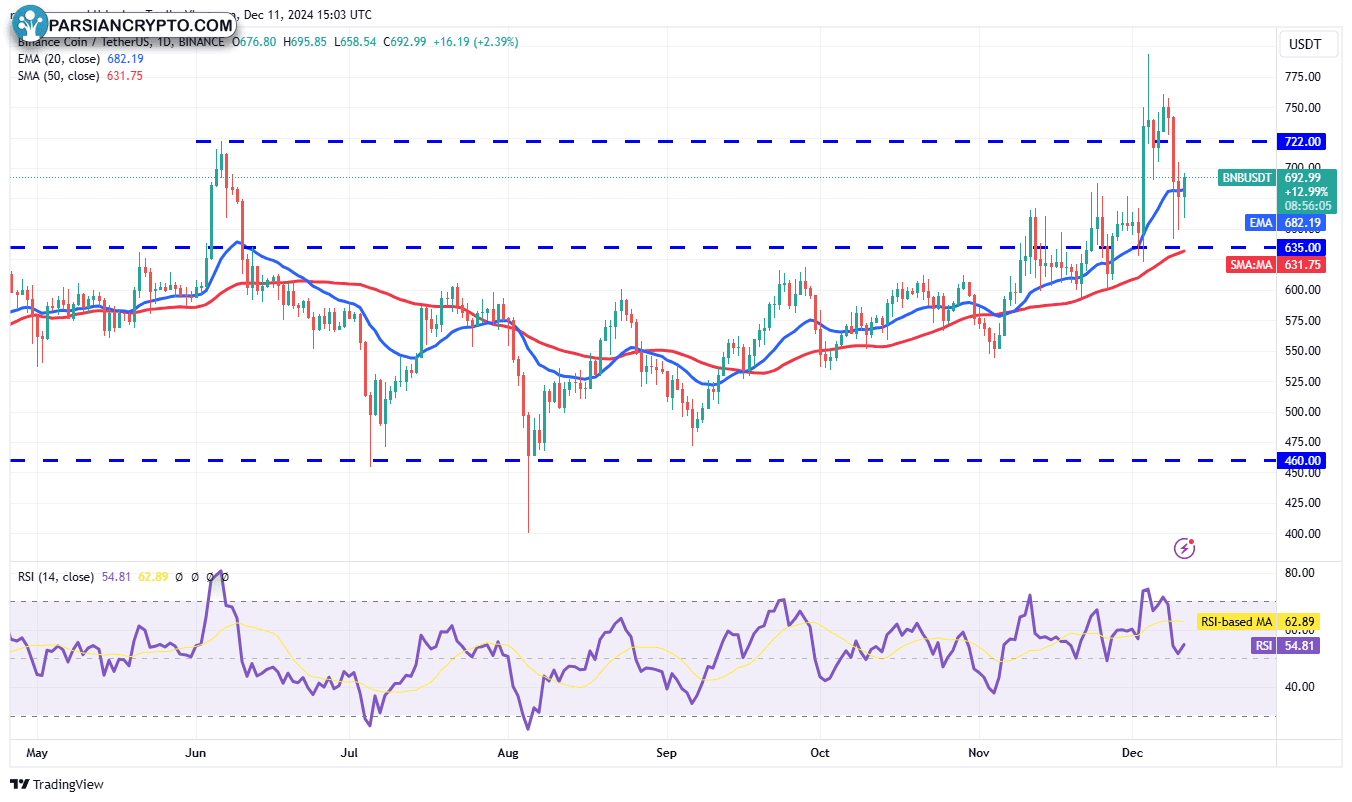Click the yellow 62.89 label on RSI axis
Screen dimensions: 1352x802
click(x=1299, y=621)
